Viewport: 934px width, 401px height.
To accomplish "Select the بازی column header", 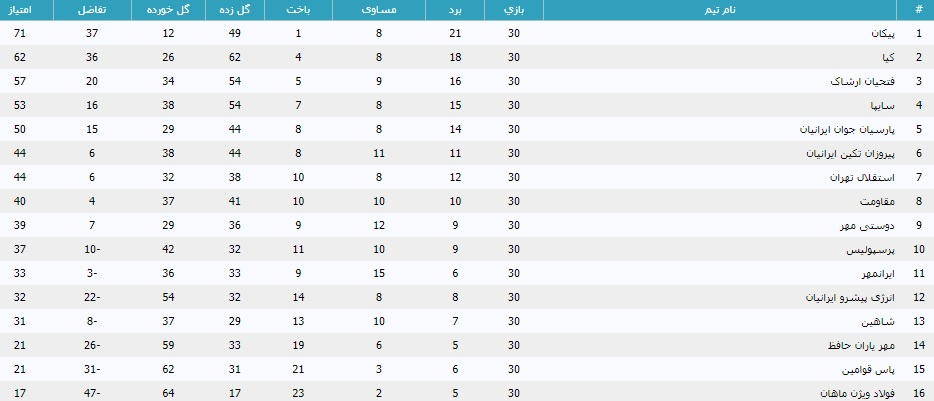I will tap(514, 9).
